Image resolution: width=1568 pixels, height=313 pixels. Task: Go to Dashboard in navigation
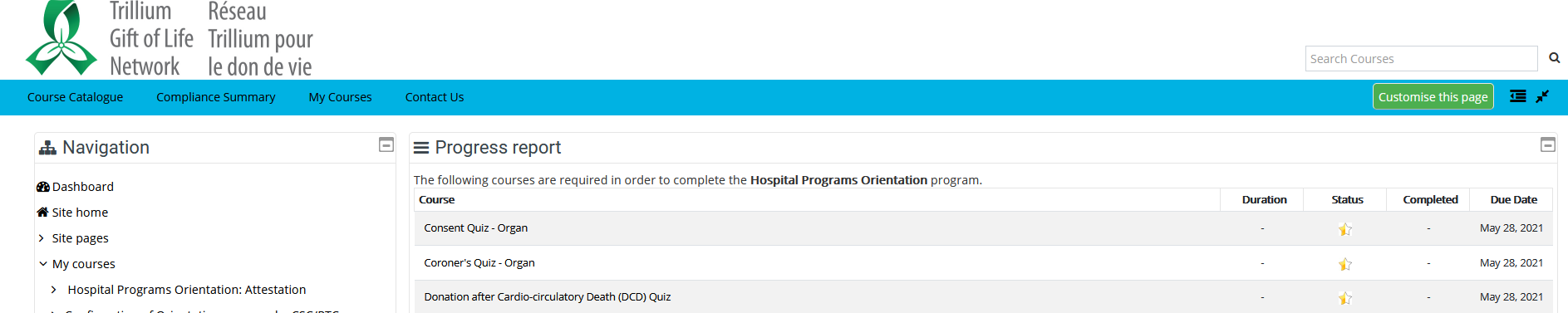click(x=82, y=187)
